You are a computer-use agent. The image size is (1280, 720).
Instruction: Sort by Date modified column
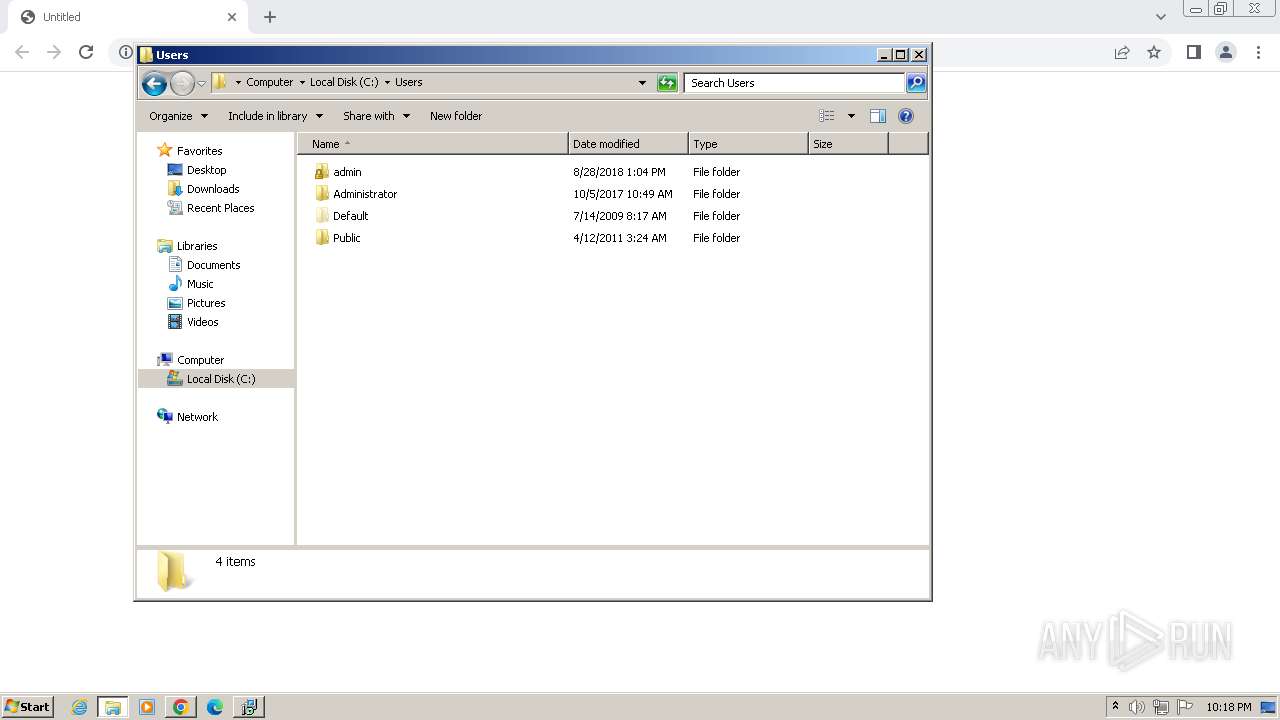[x=628, y=144]
